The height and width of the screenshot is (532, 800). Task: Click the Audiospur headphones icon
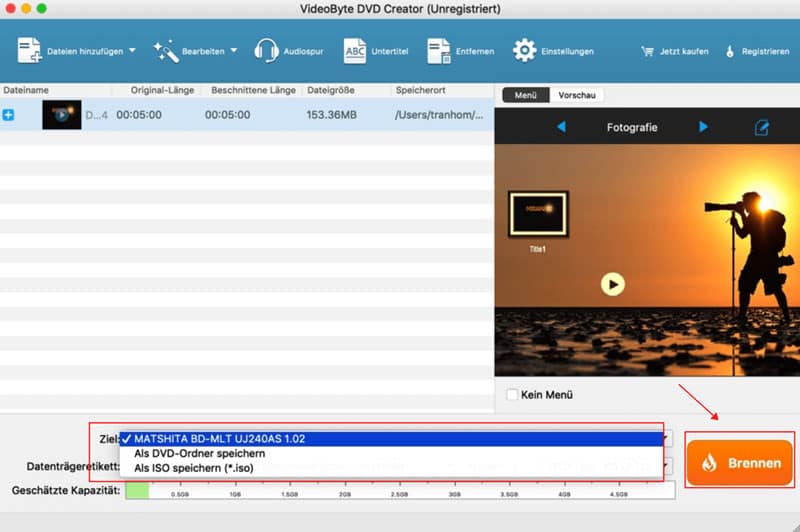click(x=266, y=50)
